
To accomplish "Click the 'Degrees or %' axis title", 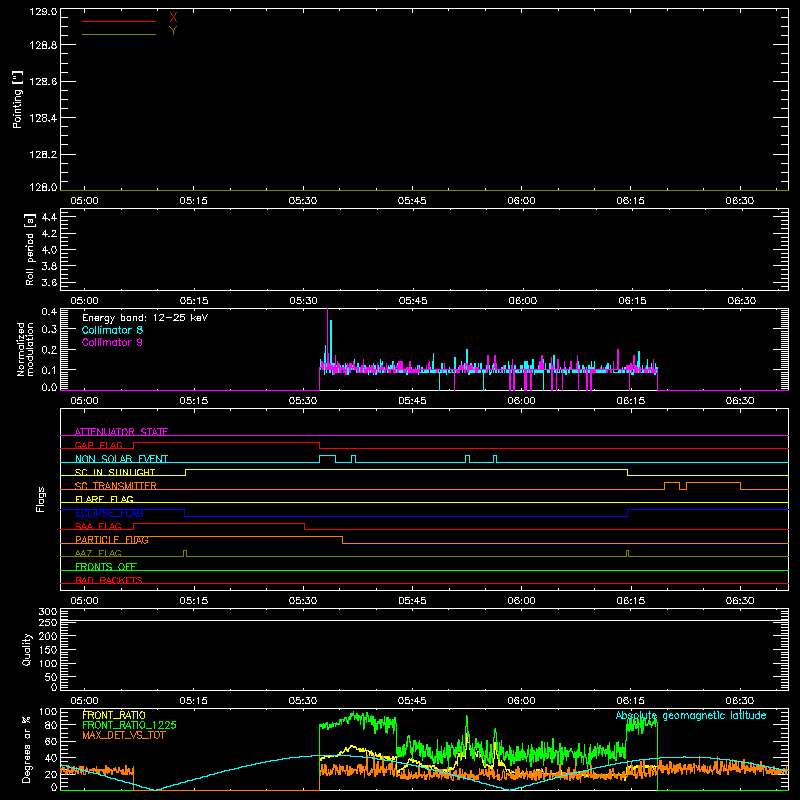I will tap(27, 749).
